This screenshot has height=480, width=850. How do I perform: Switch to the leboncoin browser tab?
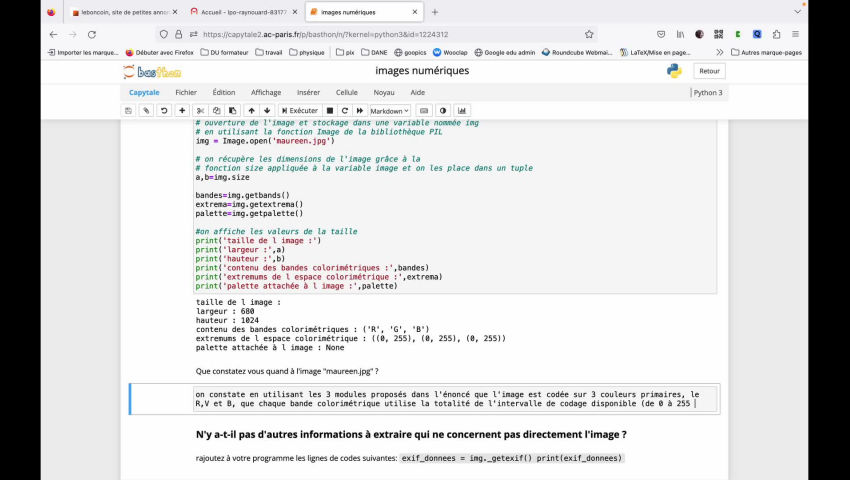122,12
